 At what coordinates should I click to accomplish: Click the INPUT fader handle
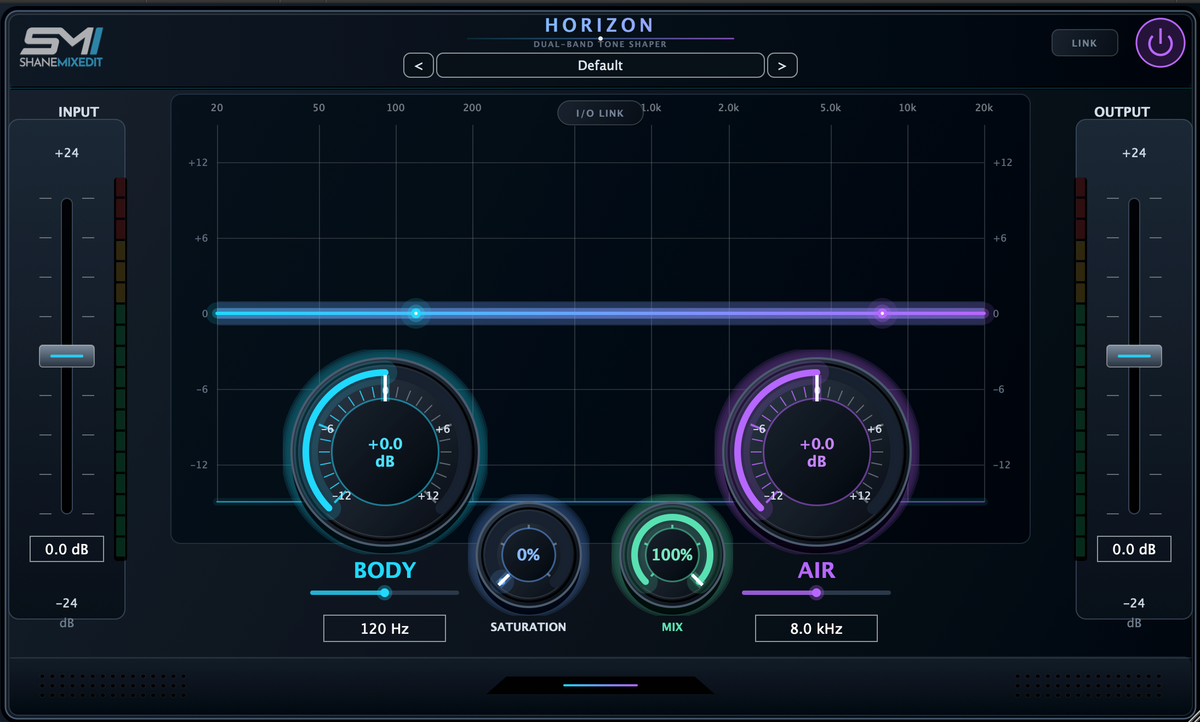pyautogui.click(x=67, y=355)
